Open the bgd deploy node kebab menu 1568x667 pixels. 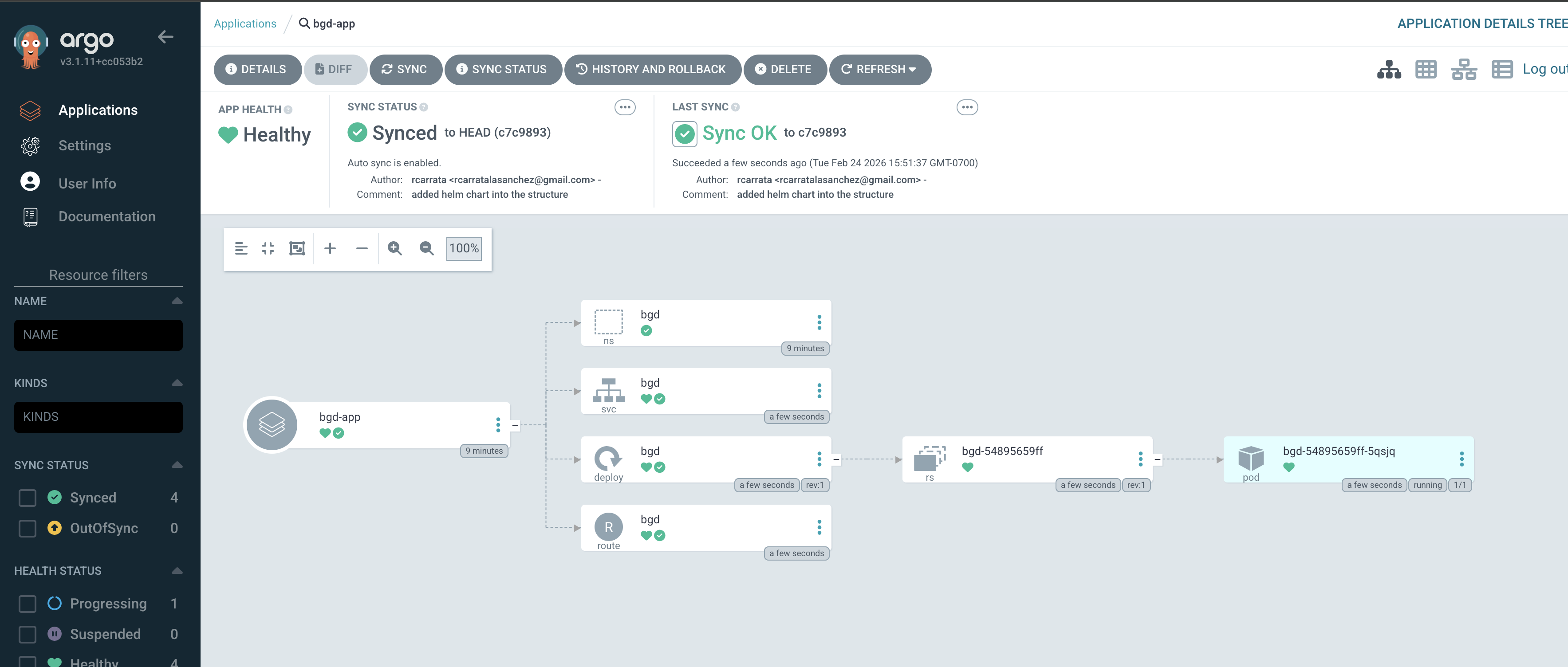(x=819, y=459)
